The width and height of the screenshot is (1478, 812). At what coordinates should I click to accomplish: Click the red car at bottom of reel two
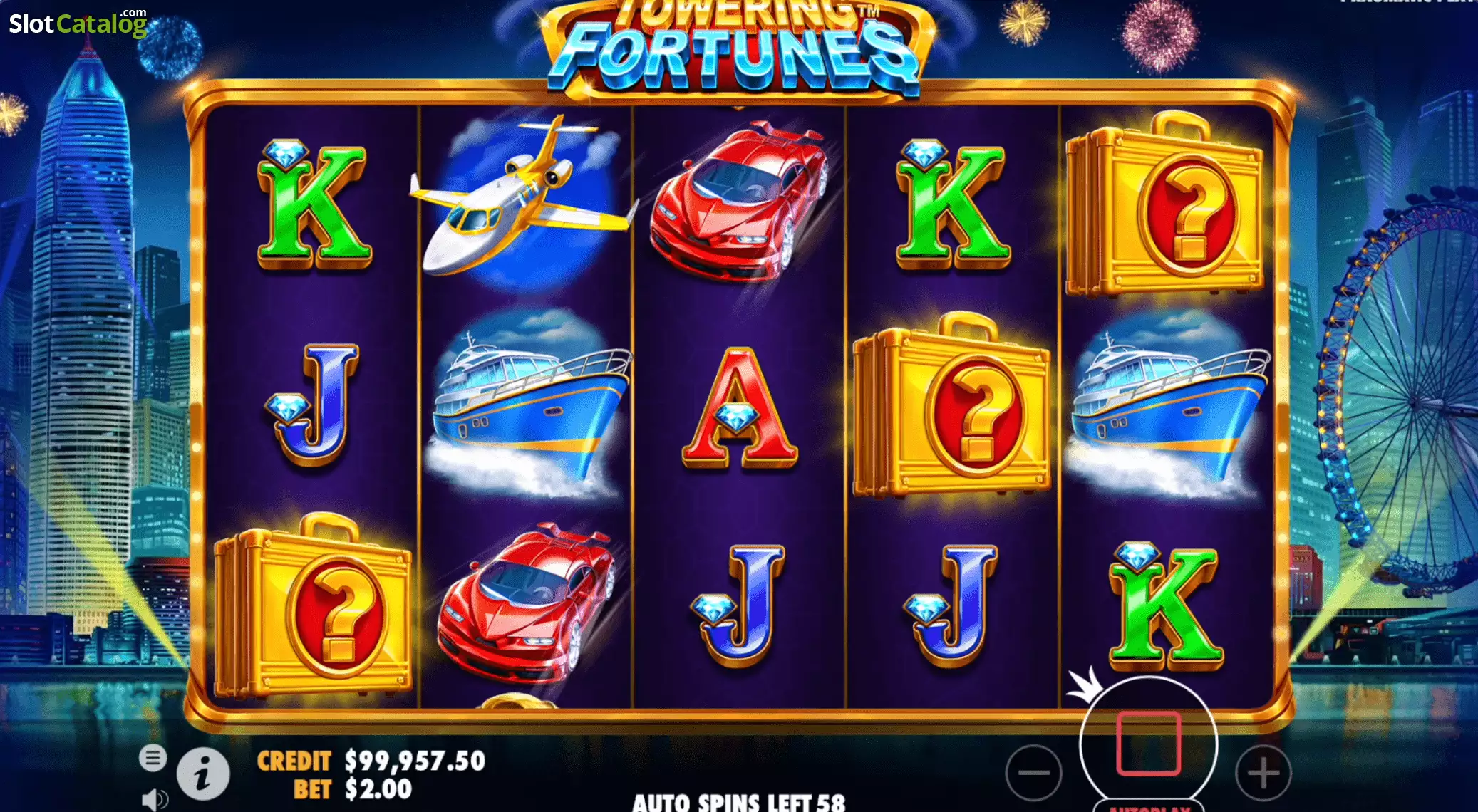[x=526, y=604]
